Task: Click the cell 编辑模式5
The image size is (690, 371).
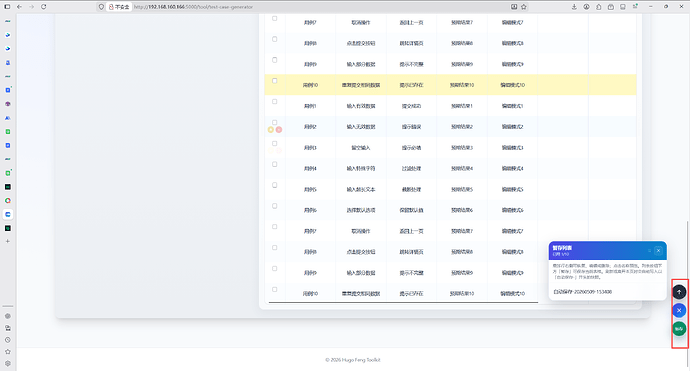Action: [x=513, y=190]
